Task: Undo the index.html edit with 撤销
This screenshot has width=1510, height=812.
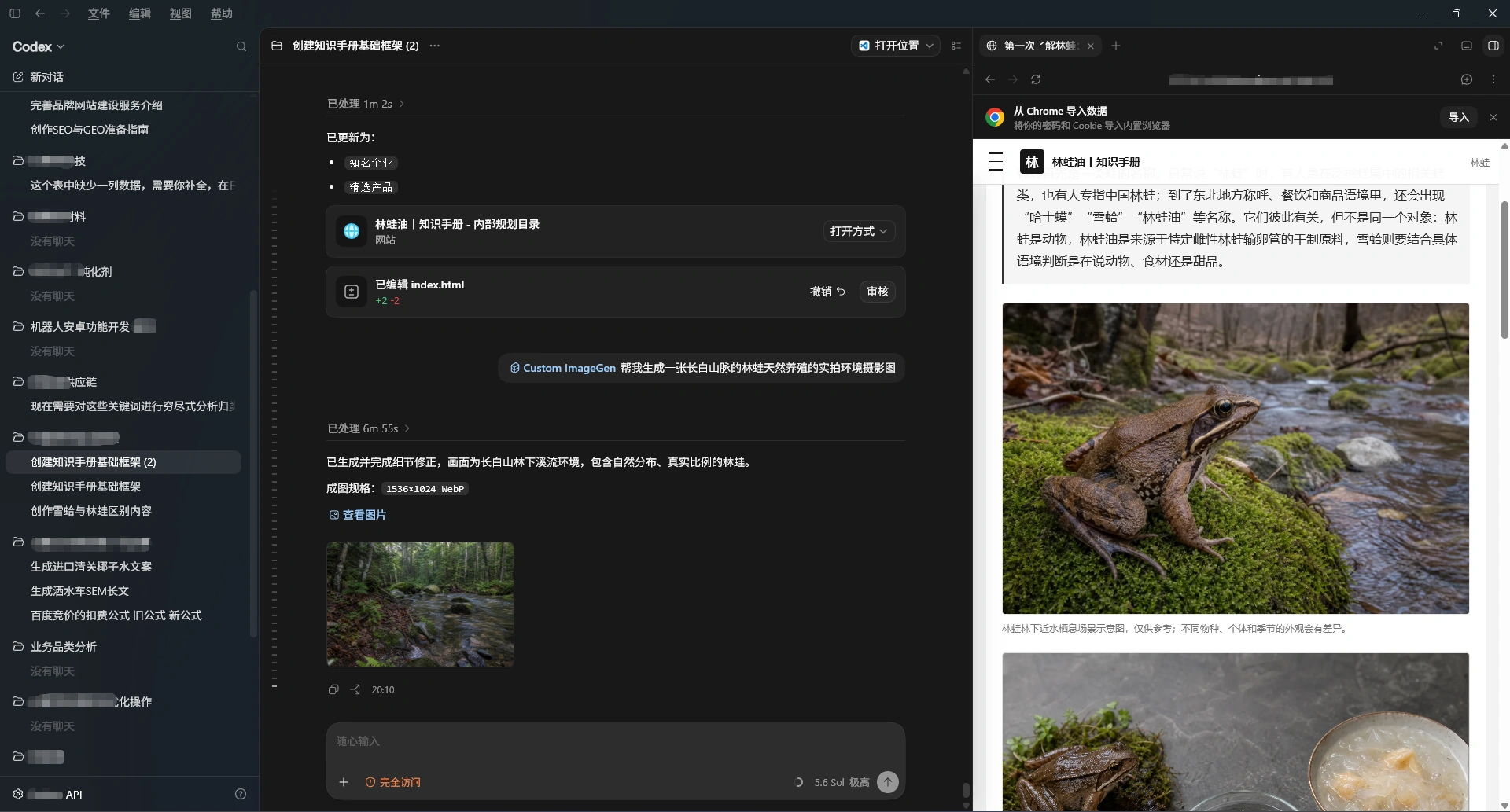Action: [x=827, y=292]
